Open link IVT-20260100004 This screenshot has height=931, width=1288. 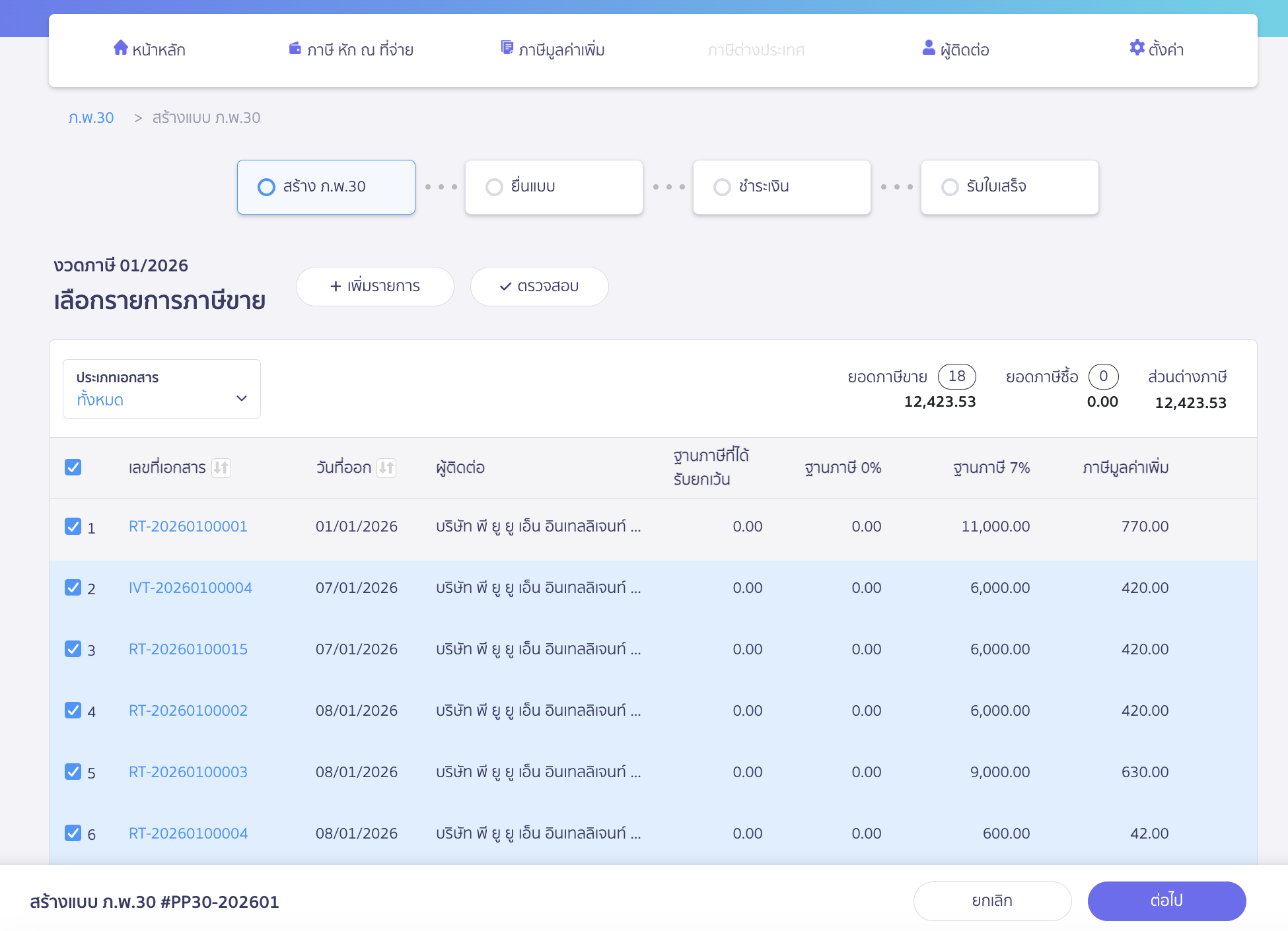[190, 588]
